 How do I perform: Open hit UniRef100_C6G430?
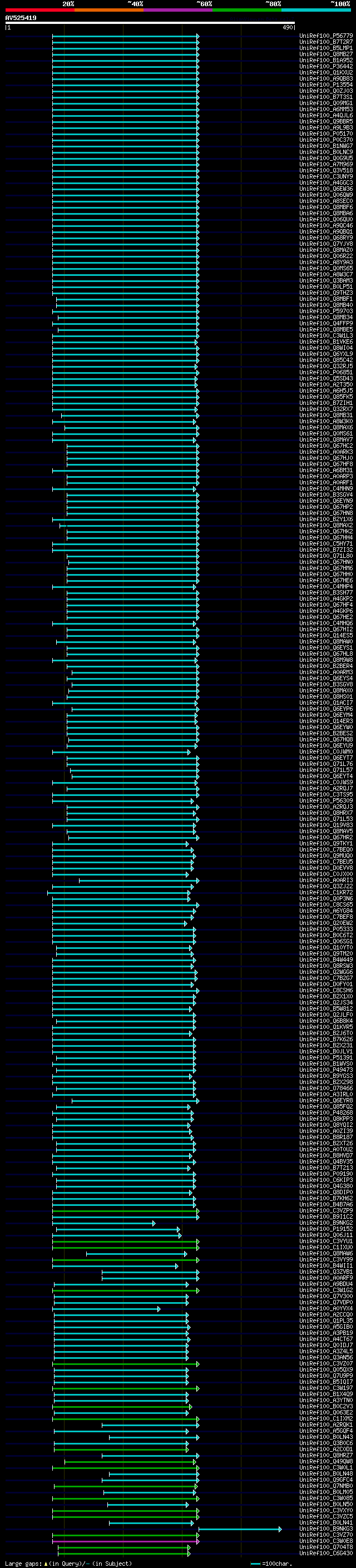[326, 1554]
